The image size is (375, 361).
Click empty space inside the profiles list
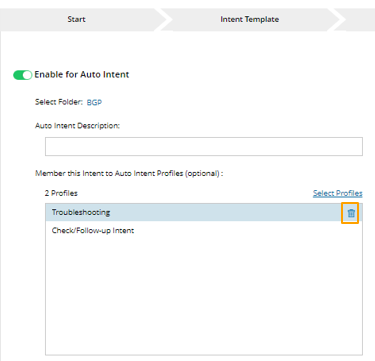click(204, 297)
